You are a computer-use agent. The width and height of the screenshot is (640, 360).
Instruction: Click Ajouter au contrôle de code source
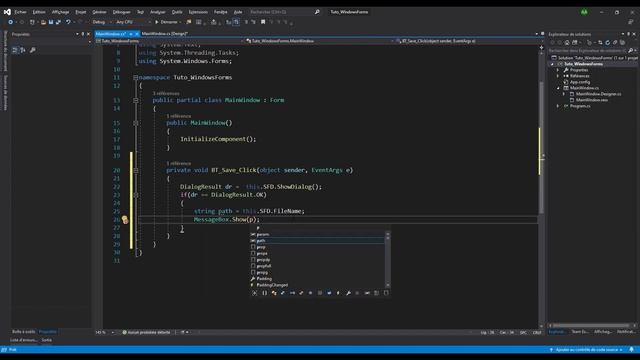pyautogui.click(x=586, y=349)
